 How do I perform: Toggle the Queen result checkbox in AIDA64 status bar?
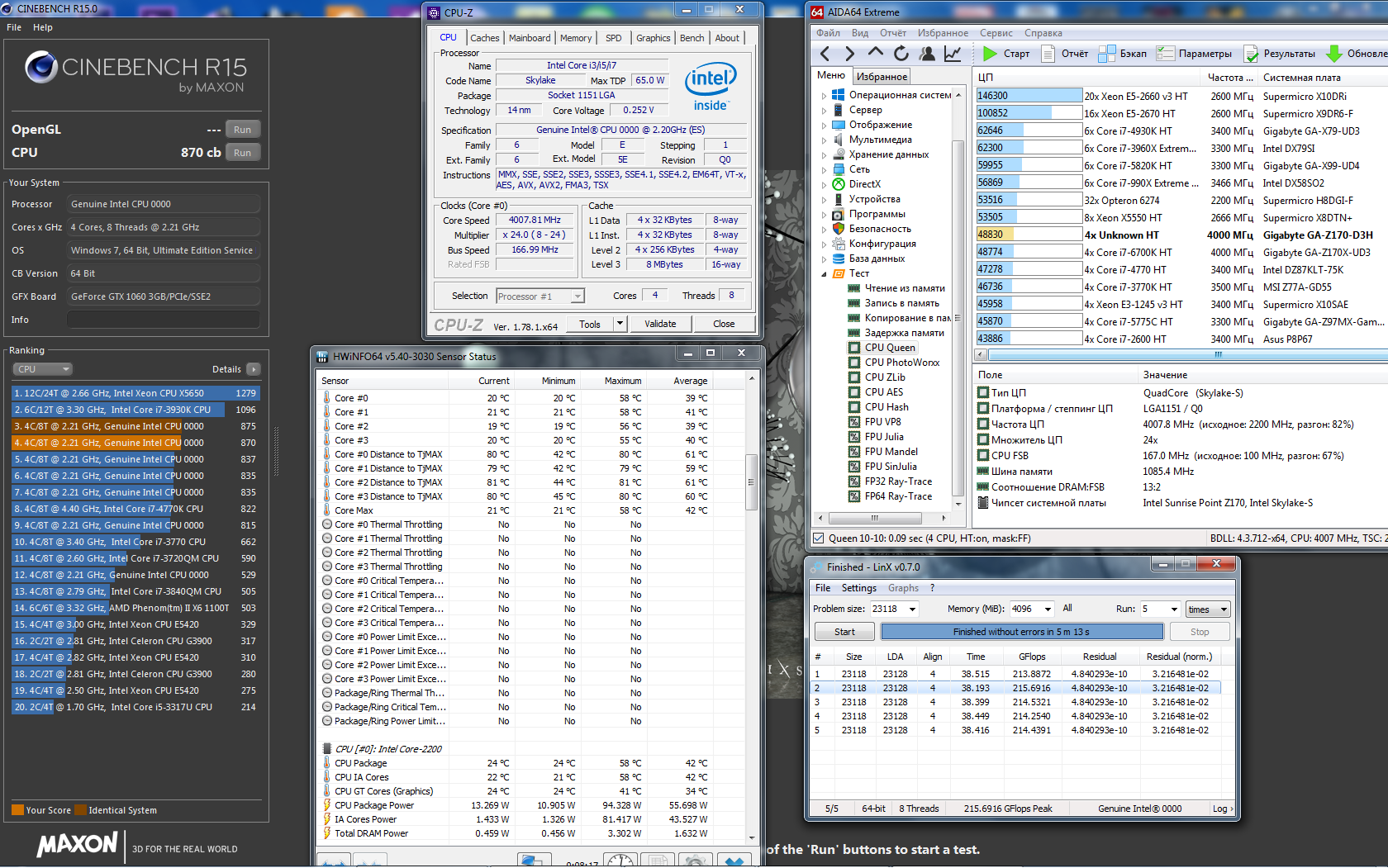pyautogui.click(x=819, y=538)
